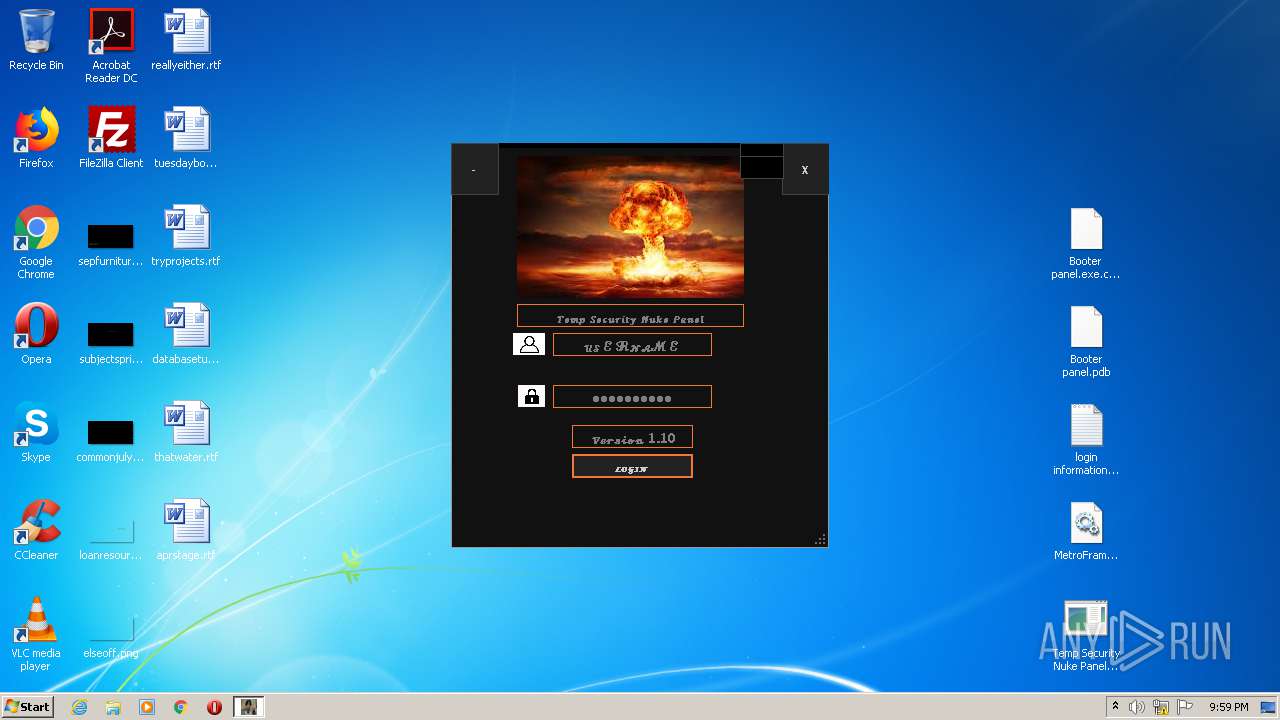
Task: Open Action Center flag tray icon
Action: coord(1185,707)
